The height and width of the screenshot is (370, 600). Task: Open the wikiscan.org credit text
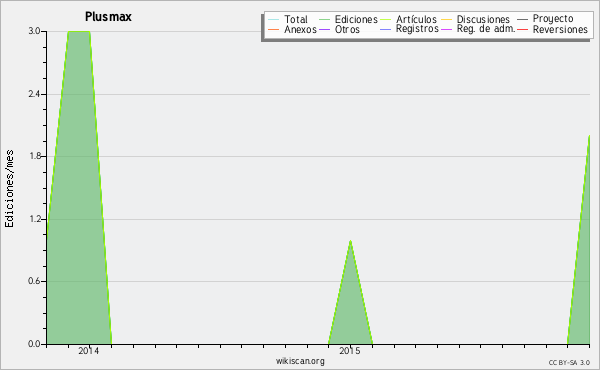click(x=300, y=361)
